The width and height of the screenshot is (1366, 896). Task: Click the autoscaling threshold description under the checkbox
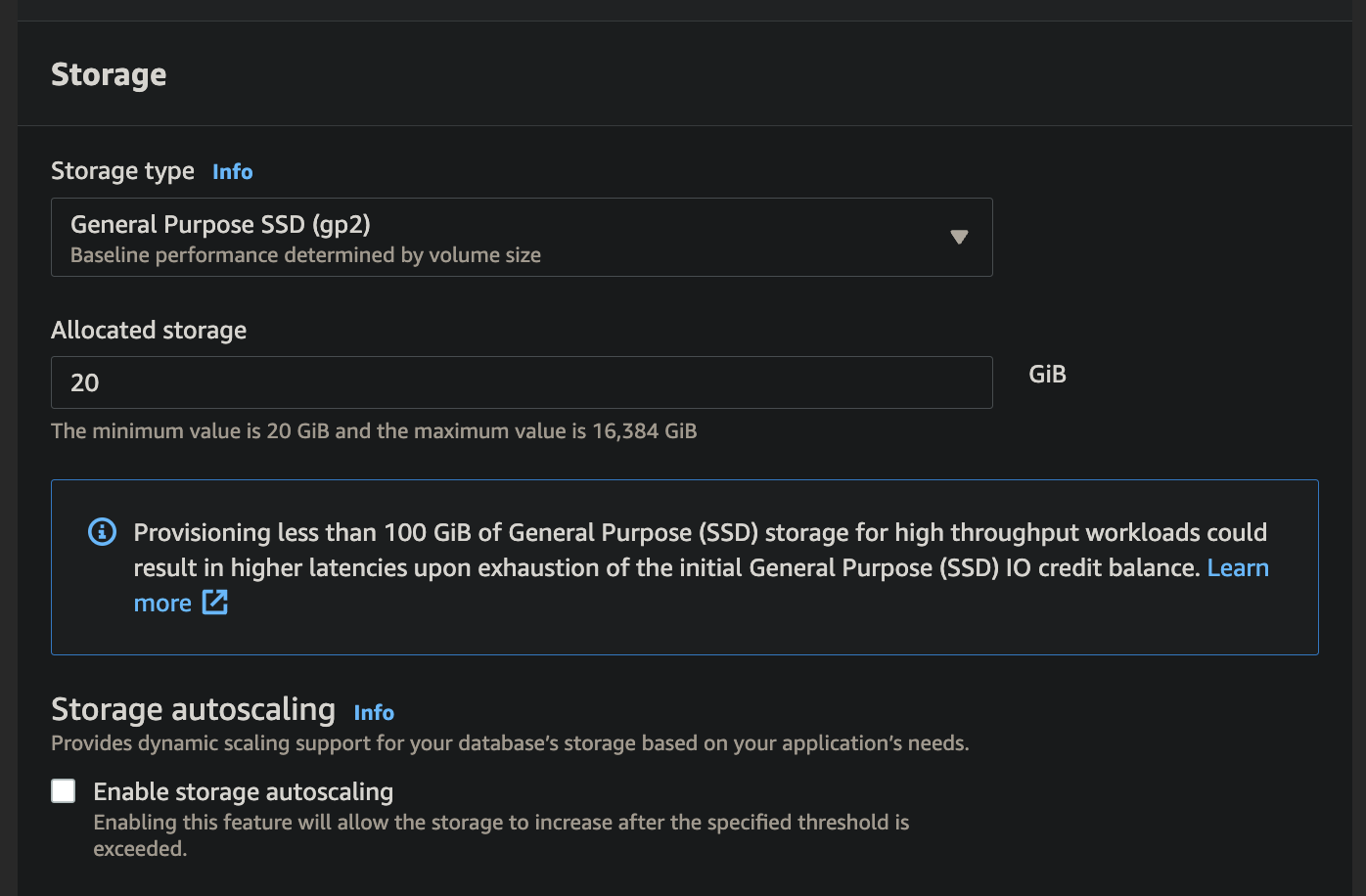(501, 835)
